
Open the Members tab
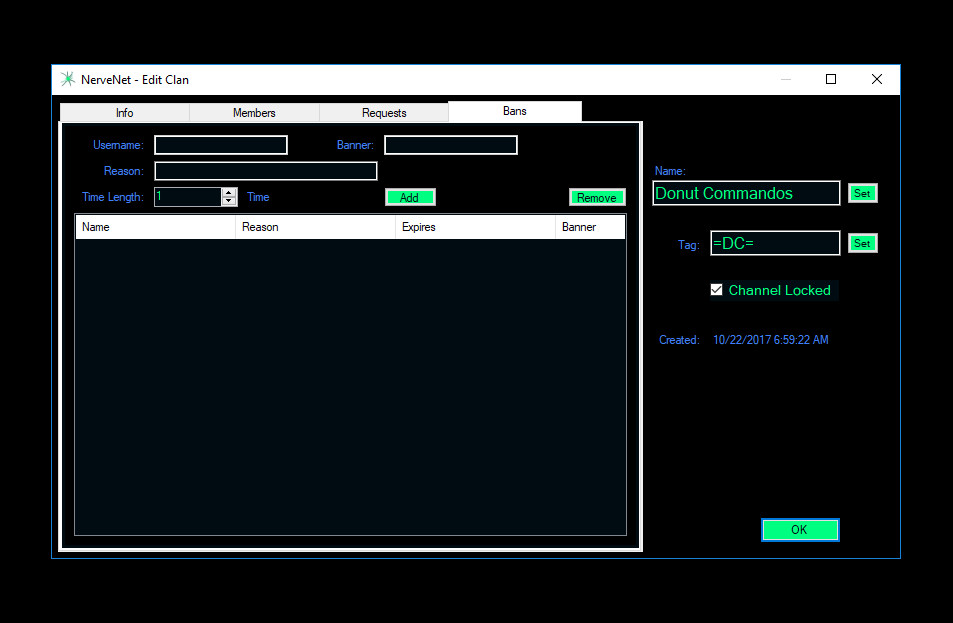[254, 113]
